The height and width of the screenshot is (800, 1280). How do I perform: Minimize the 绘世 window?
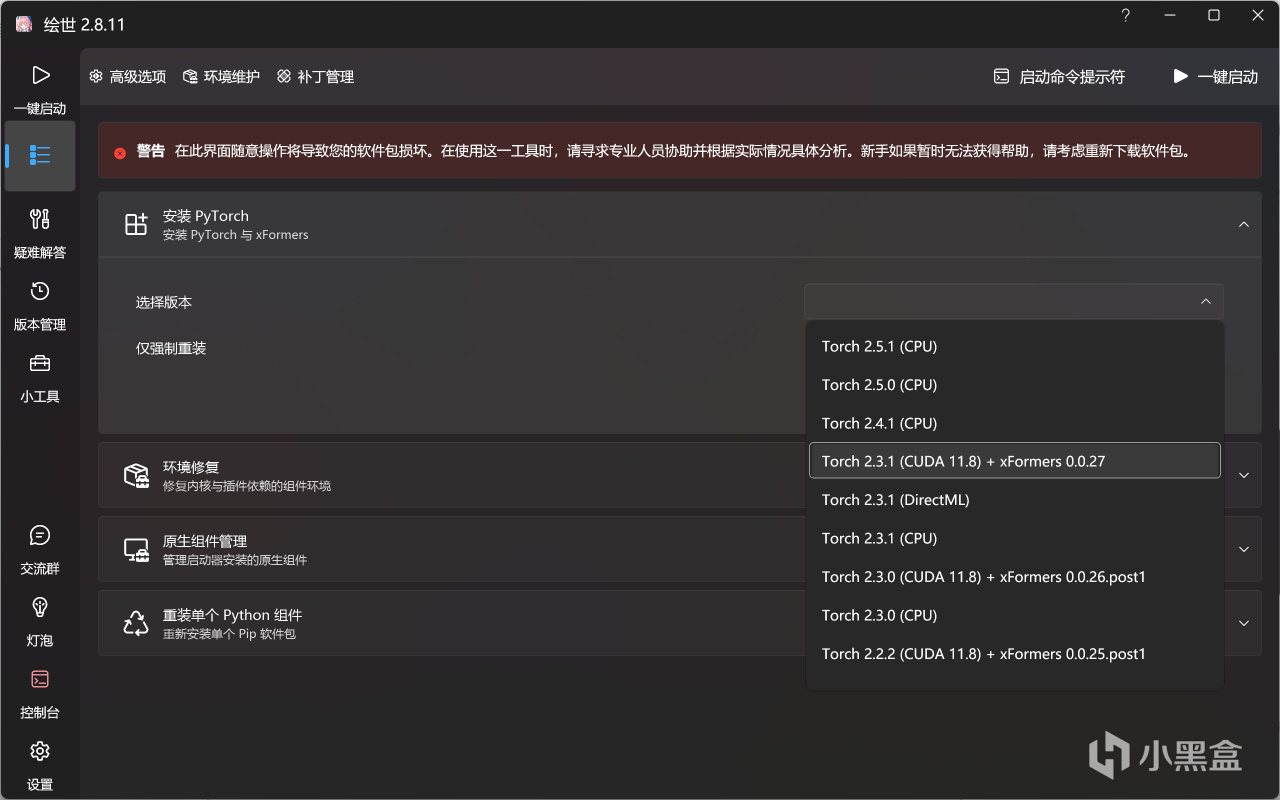(1170, 15)
